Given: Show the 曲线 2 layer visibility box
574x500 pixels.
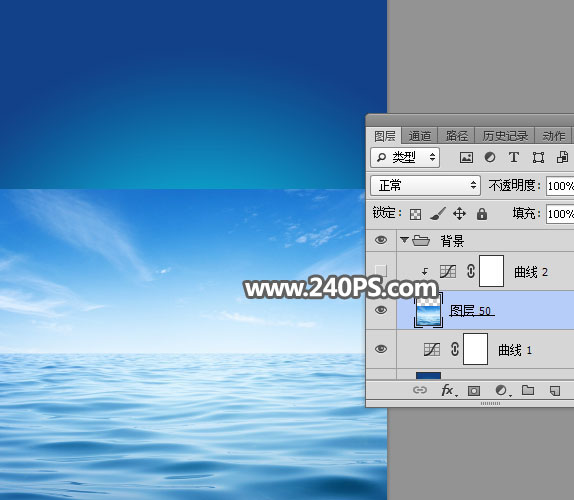Looking at the screenshot, I should (x=381, y=270).
